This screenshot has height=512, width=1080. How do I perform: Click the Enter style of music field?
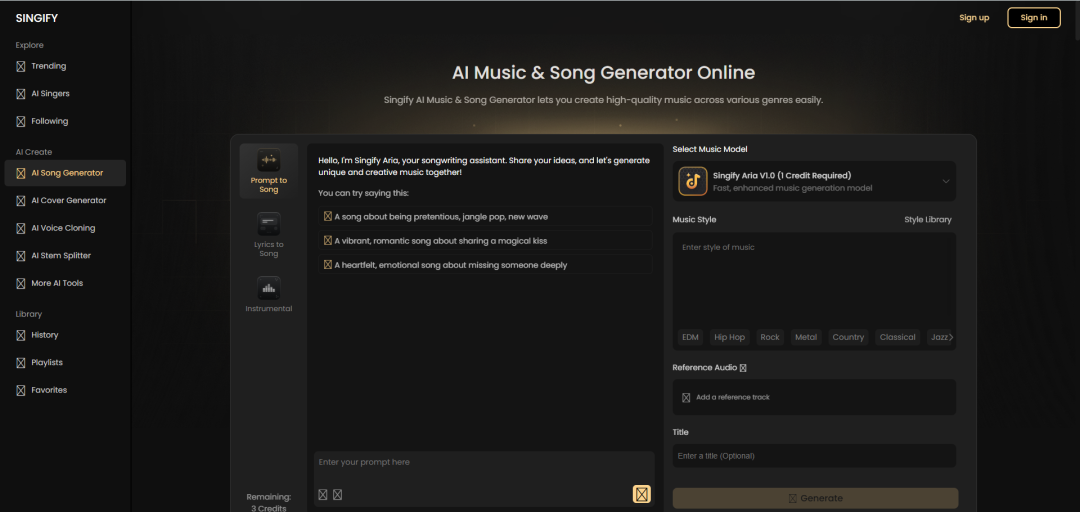[814, 279]
